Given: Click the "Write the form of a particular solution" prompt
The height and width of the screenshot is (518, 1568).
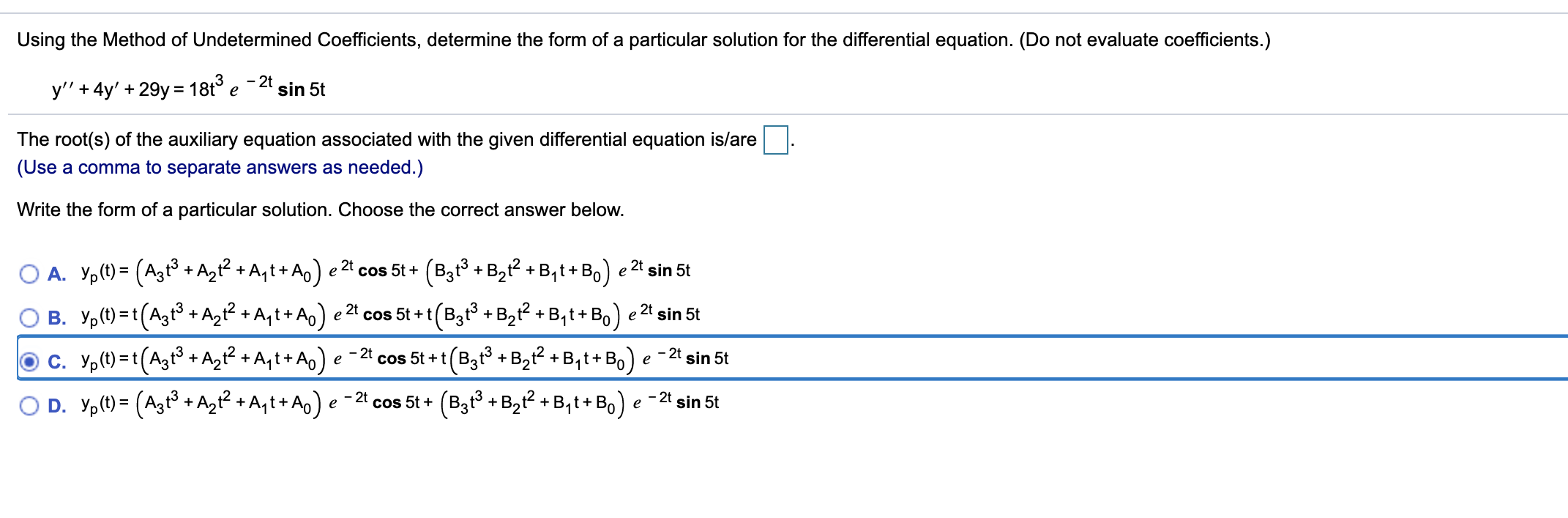Looking at the screenshot, I should pos(321,210).
